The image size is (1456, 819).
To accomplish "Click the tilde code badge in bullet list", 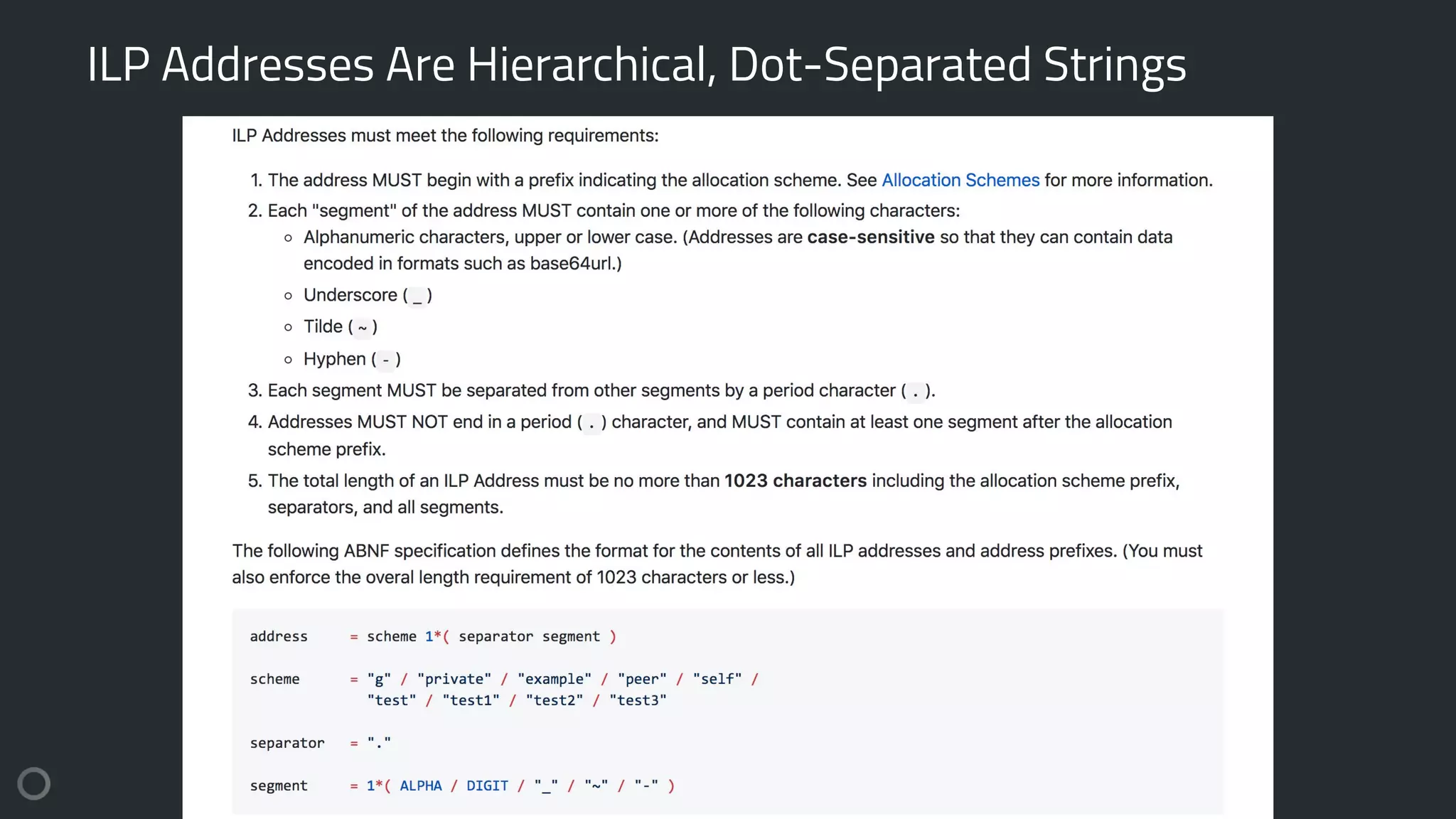I will pyautogui.click(x=363, y=328).
